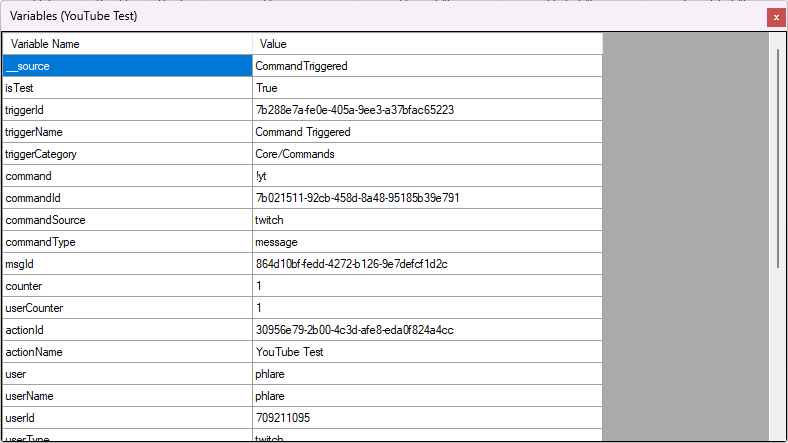Select the commandType message value cell
Screen dimensions: 788x443
pos(427,242)
